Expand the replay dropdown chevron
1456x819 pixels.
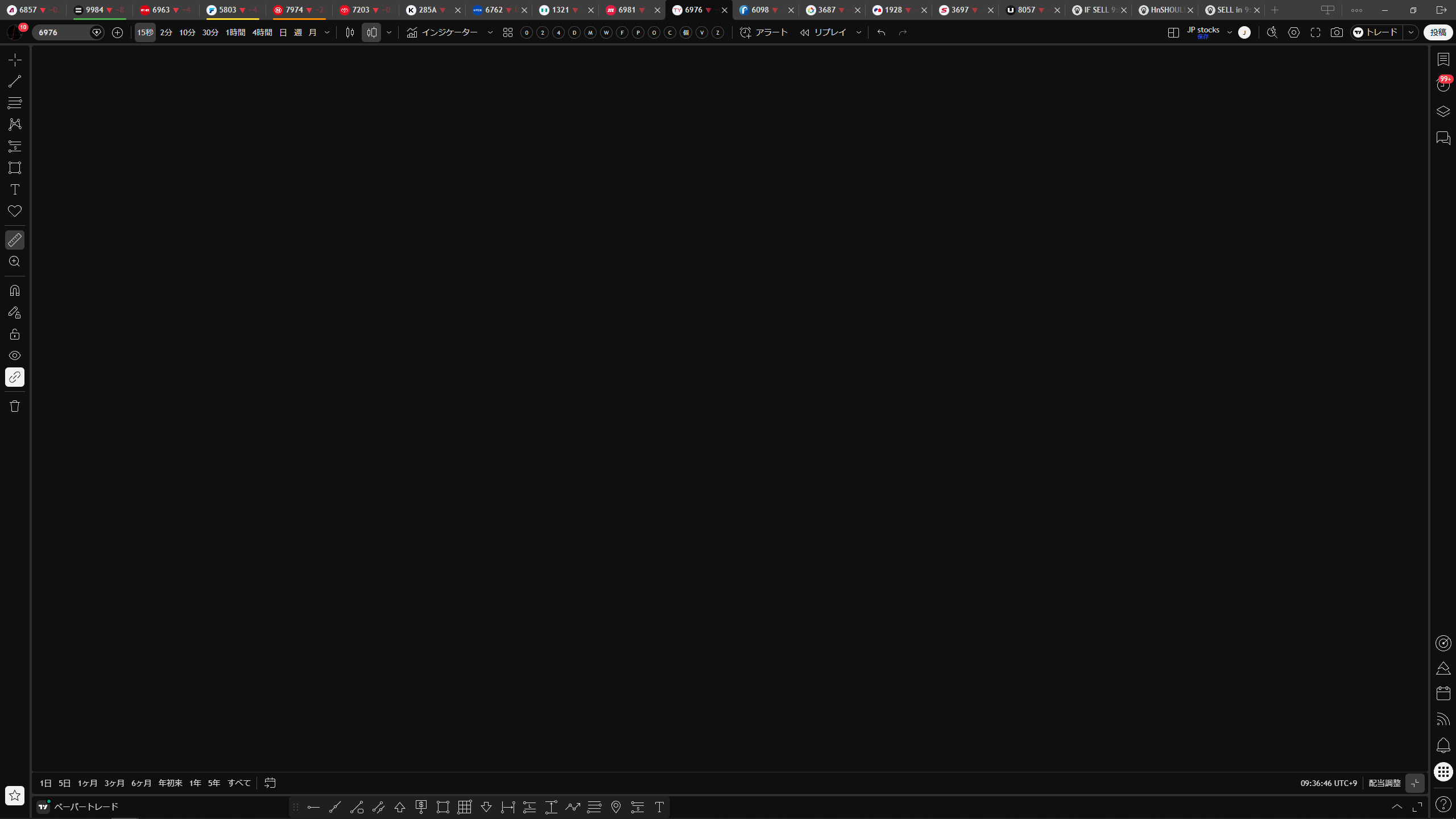(x=859, y=32)
